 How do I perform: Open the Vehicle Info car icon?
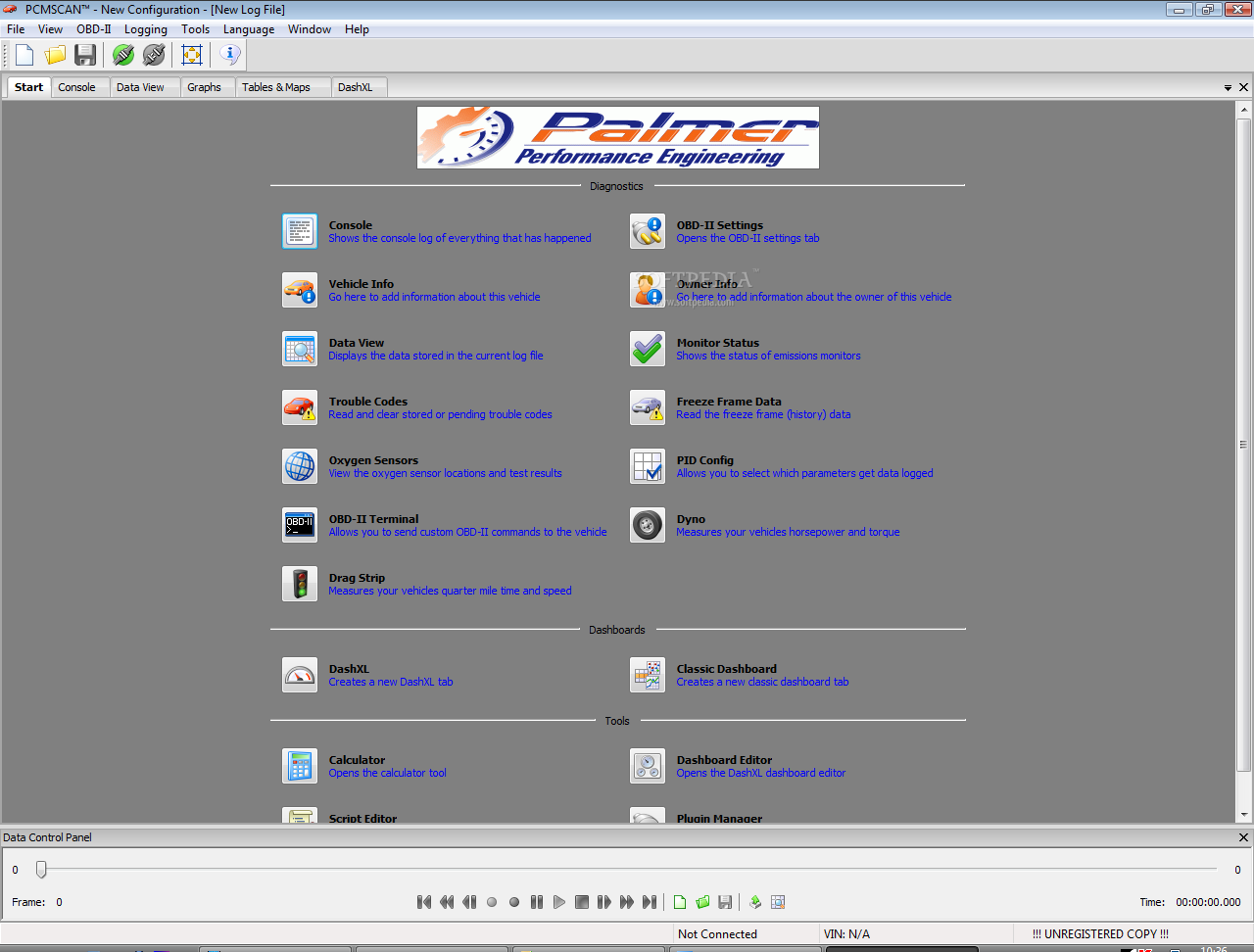(x=300, y=290)
